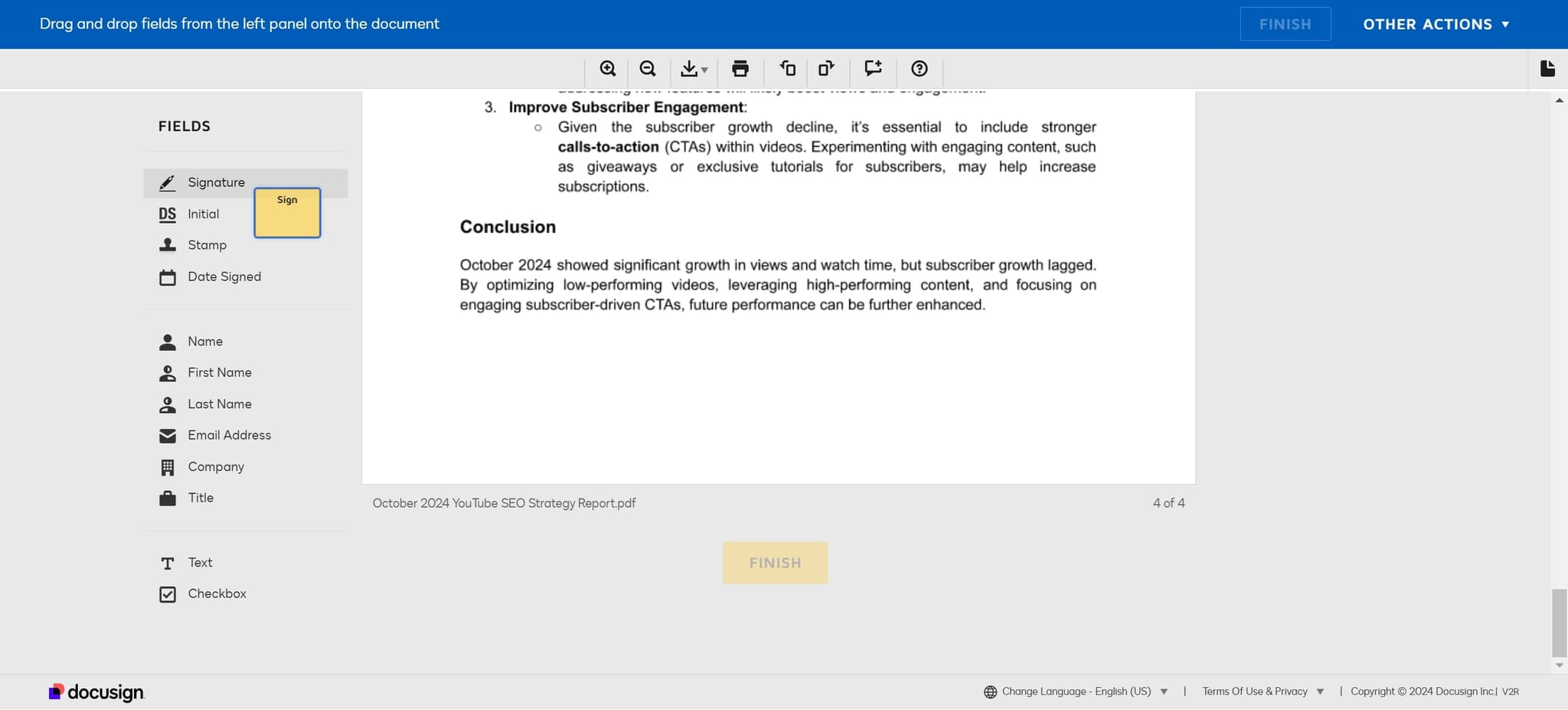Open the download options dropdown
Image resolution: width=1568 pixels, height=710 pixels.
pos(694,69)
